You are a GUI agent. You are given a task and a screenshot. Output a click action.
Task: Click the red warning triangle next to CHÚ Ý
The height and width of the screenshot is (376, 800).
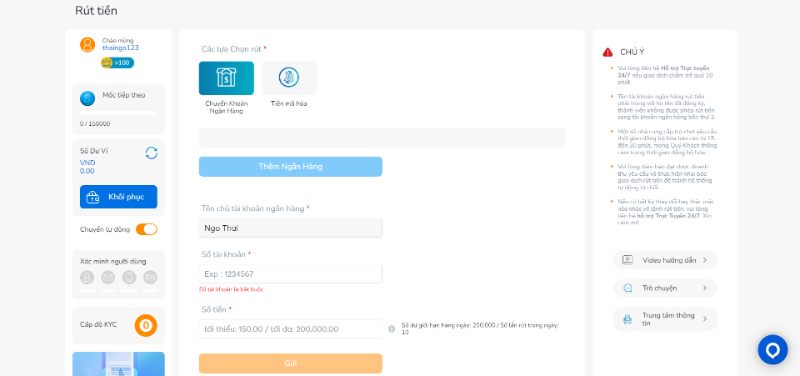(x=608, y=52)
